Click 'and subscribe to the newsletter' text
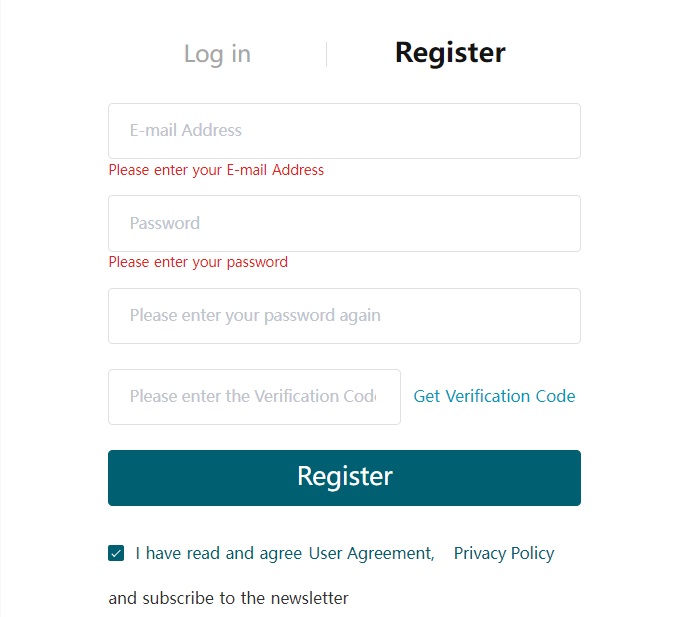Viewport: 682px width, 617px height. (x=228, y=598)
